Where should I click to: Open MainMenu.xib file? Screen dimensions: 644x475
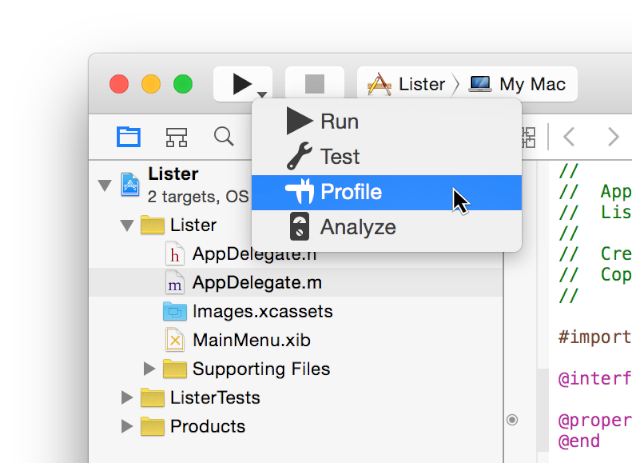250,340
